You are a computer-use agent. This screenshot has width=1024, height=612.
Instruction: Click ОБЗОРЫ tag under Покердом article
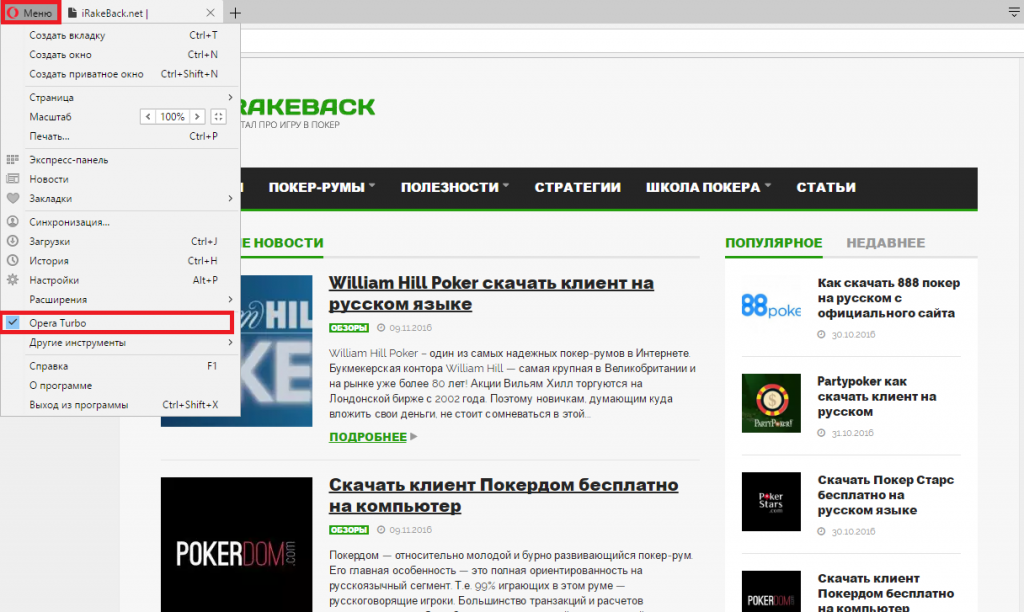349,530
